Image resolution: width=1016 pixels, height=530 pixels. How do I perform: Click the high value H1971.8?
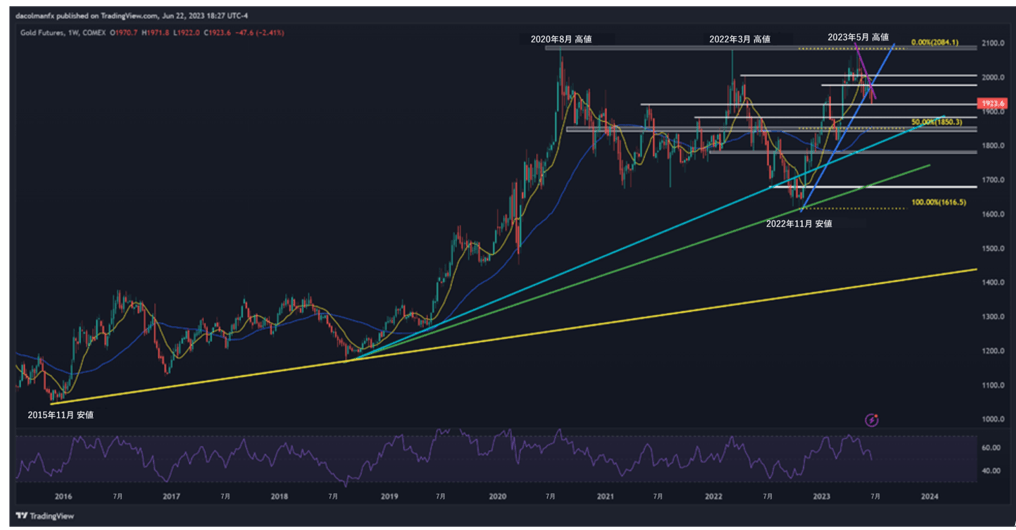click(155, 32)
